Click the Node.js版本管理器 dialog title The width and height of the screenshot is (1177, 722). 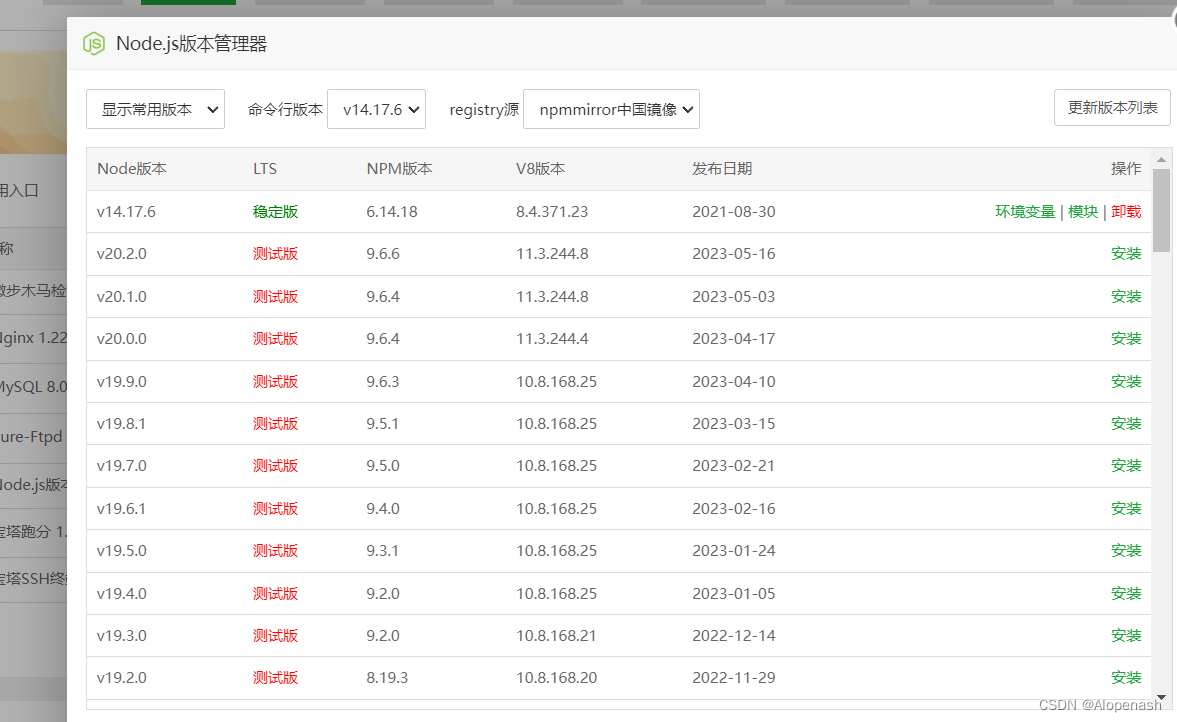coord(191,44)
